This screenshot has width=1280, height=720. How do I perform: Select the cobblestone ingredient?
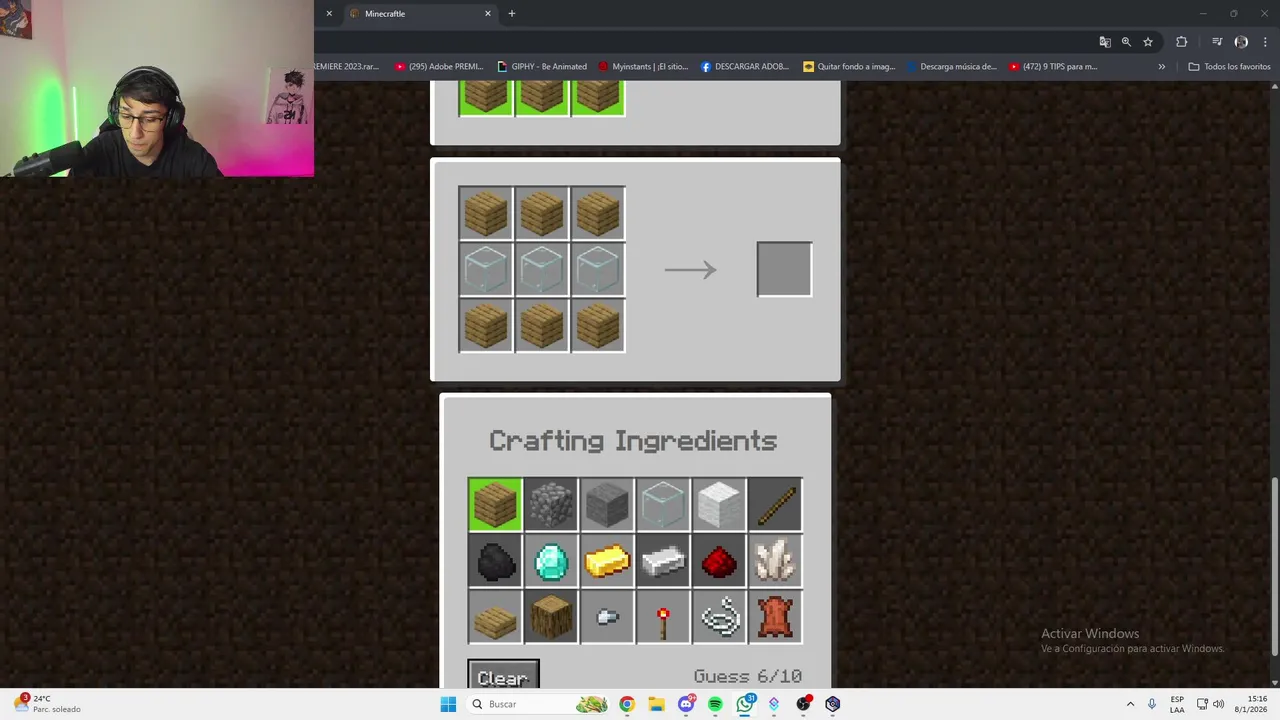point(551,504)
